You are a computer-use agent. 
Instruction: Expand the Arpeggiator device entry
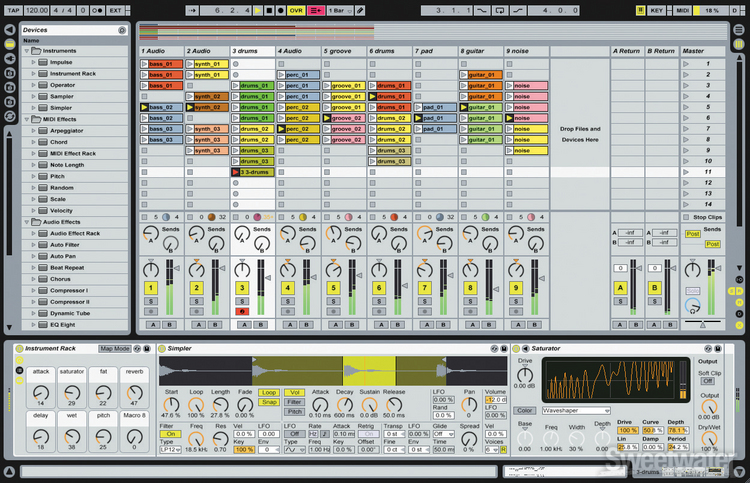click(x=33, y=131)
